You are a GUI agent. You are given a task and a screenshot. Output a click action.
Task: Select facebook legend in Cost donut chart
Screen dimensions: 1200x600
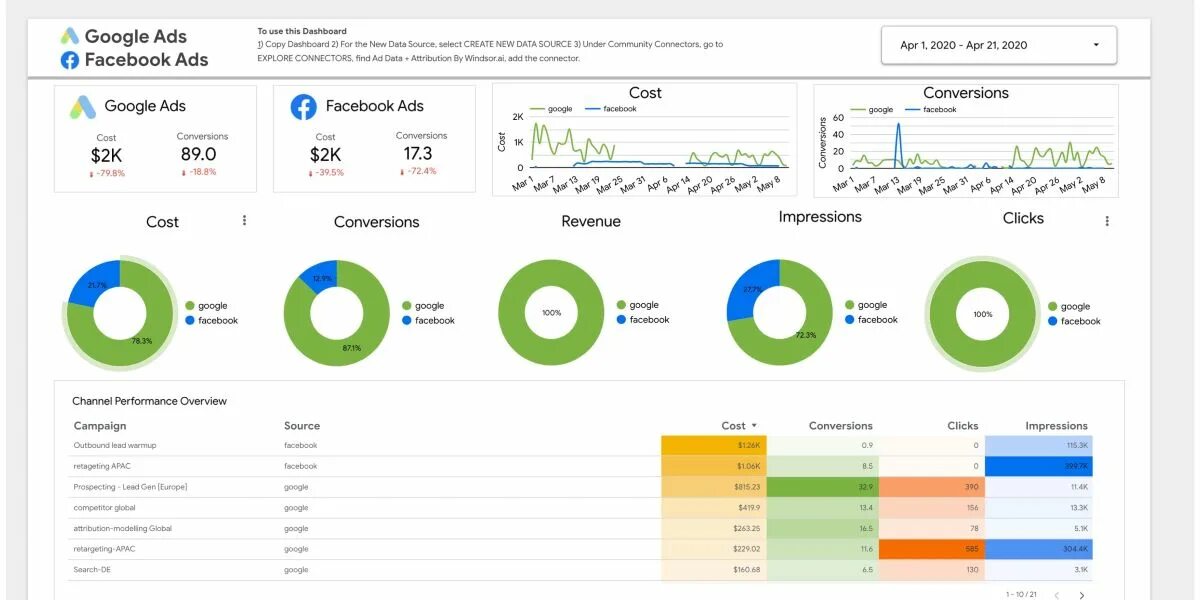click(212, 321)
